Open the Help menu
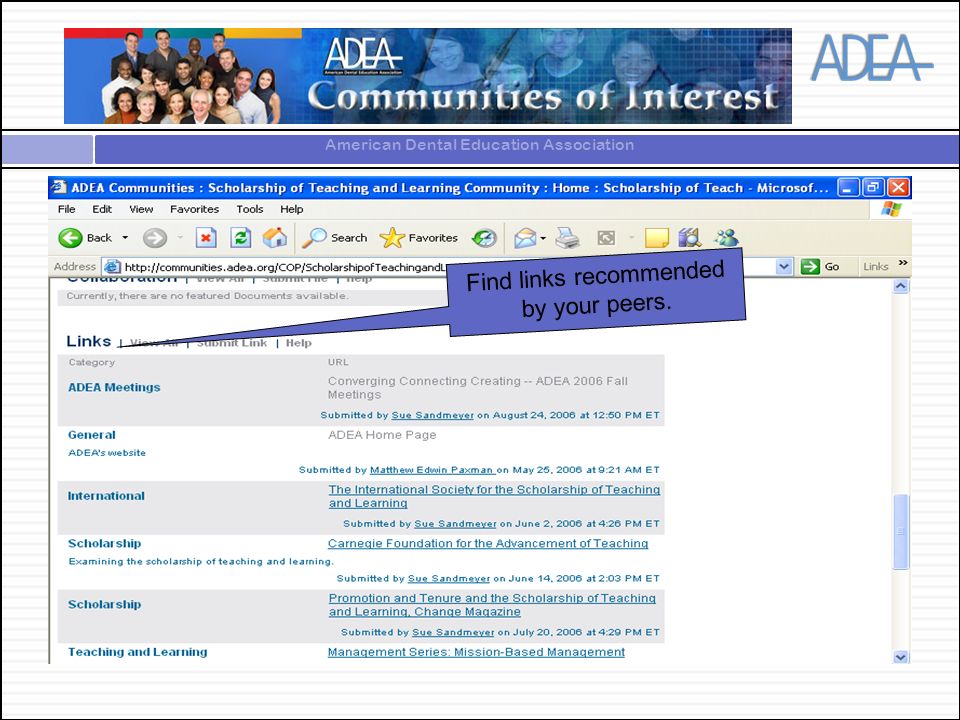The image size is (960, 720). [x=291, y=209]
